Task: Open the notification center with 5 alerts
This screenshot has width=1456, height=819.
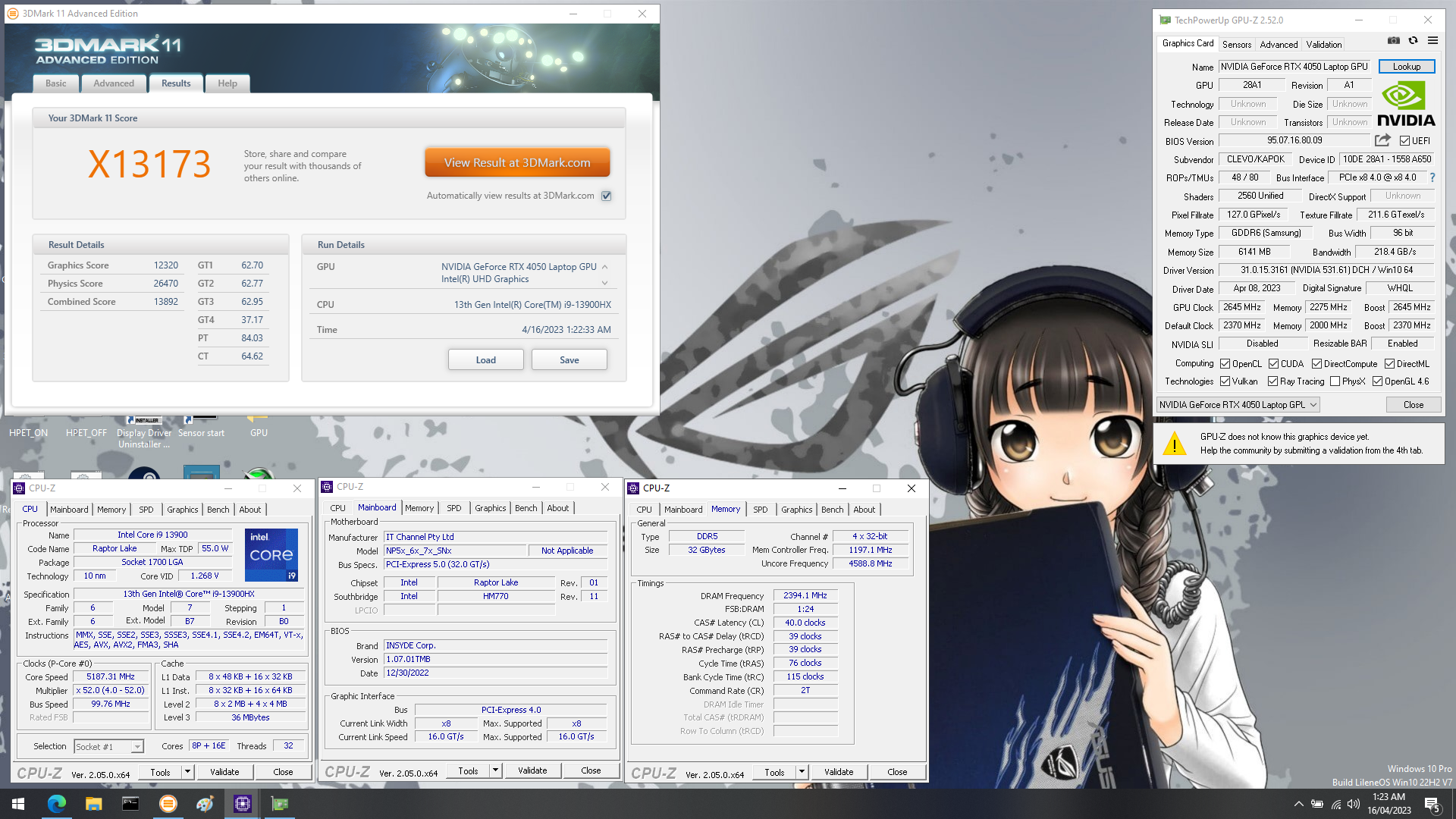Action: [1432, 805]
